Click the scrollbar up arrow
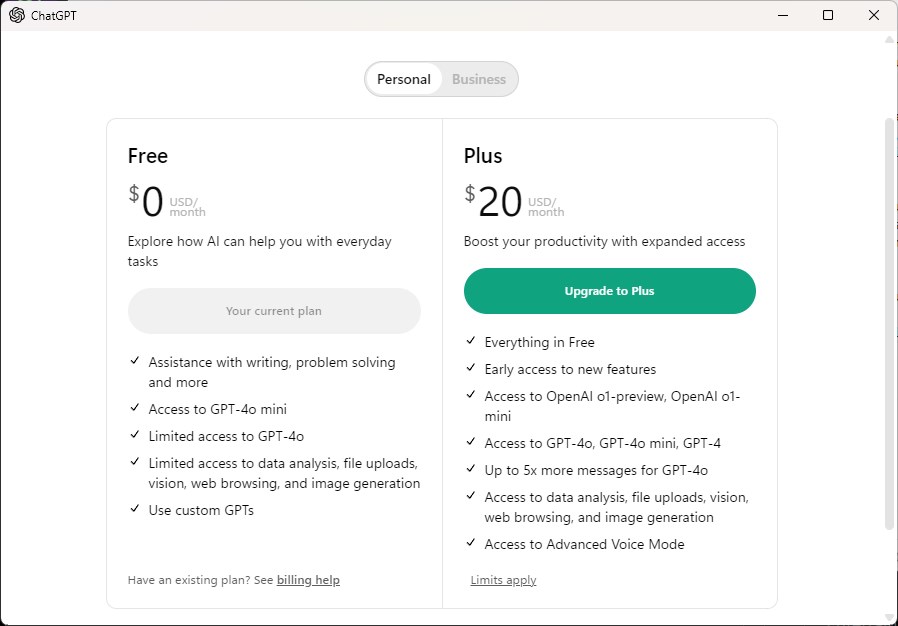 tap(890, 39)
